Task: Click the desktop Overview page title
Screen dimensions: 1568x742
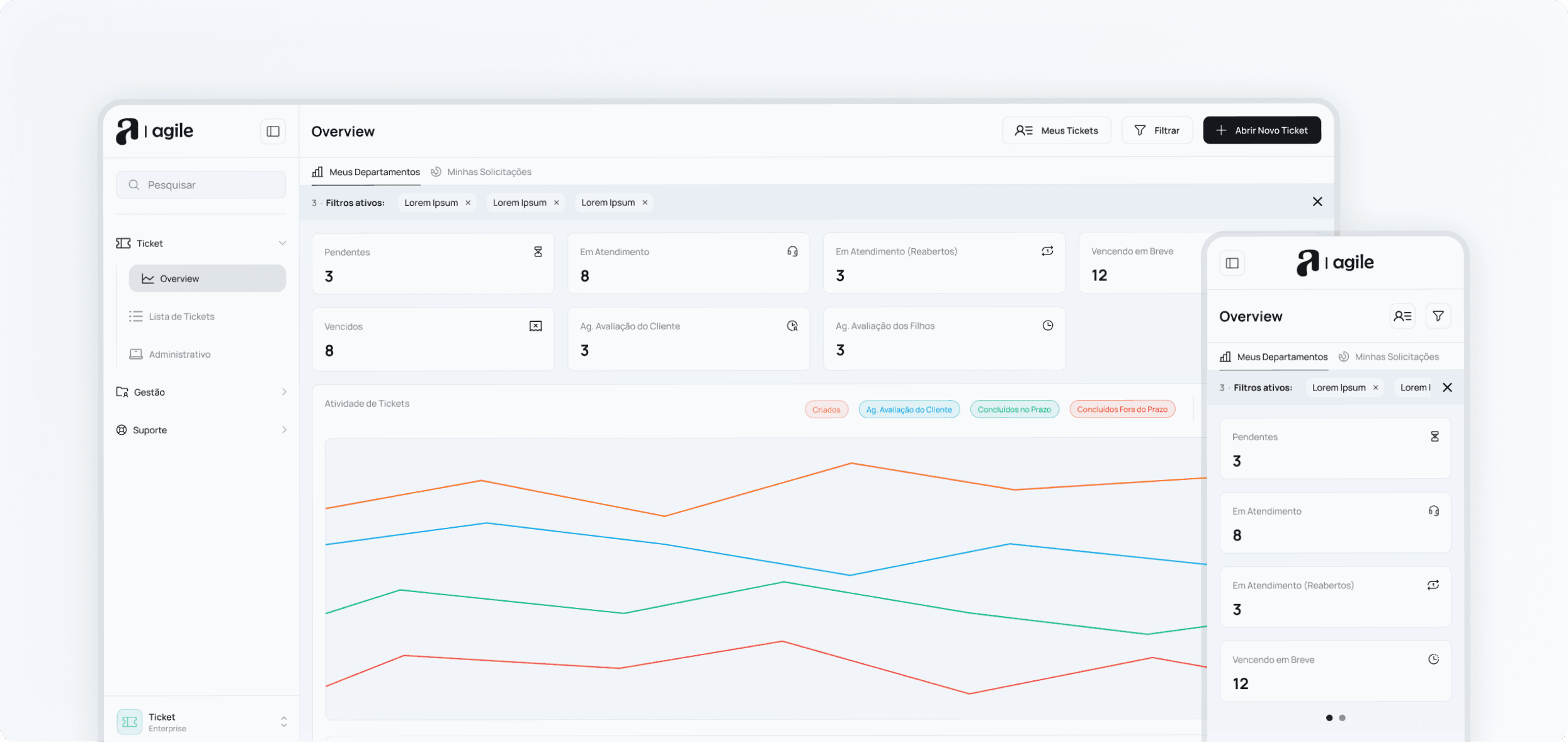Action: pos(343,131)
